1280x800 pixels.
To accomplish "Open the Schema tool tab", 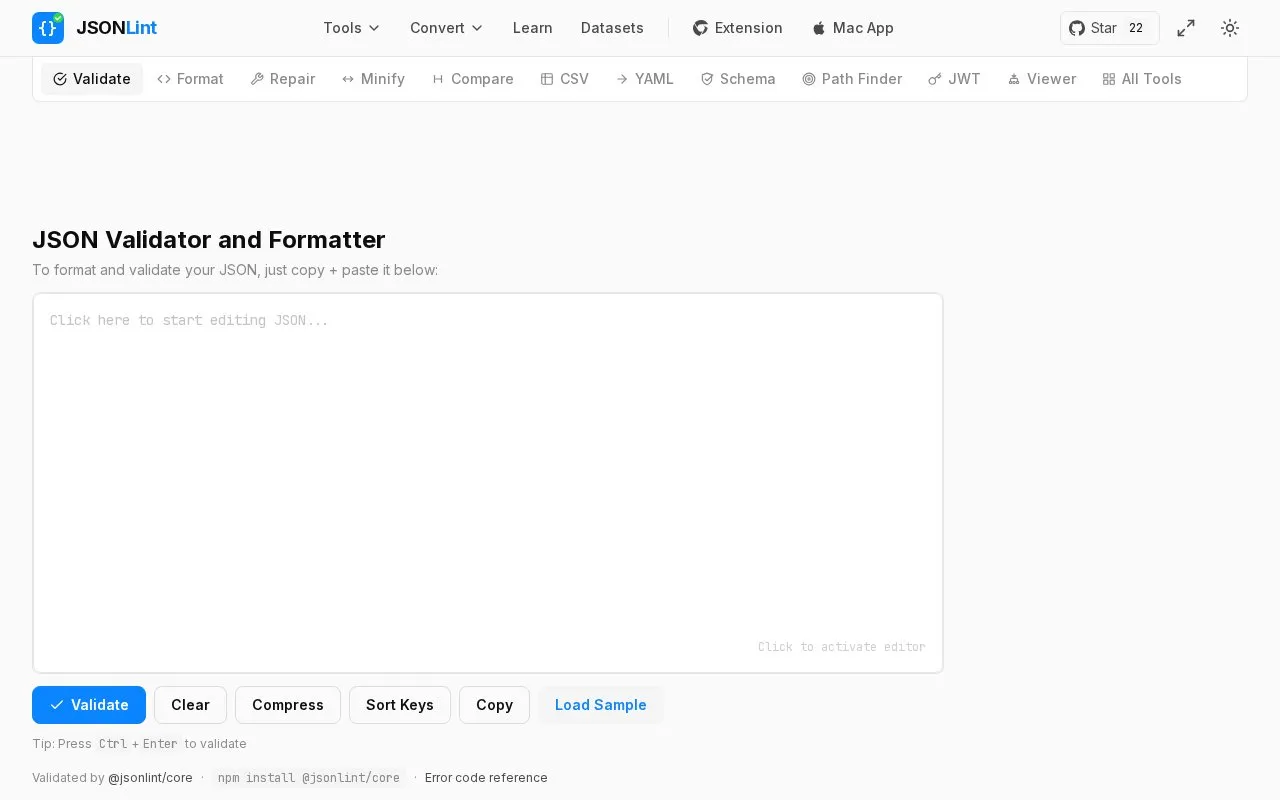I will [738, 79].
